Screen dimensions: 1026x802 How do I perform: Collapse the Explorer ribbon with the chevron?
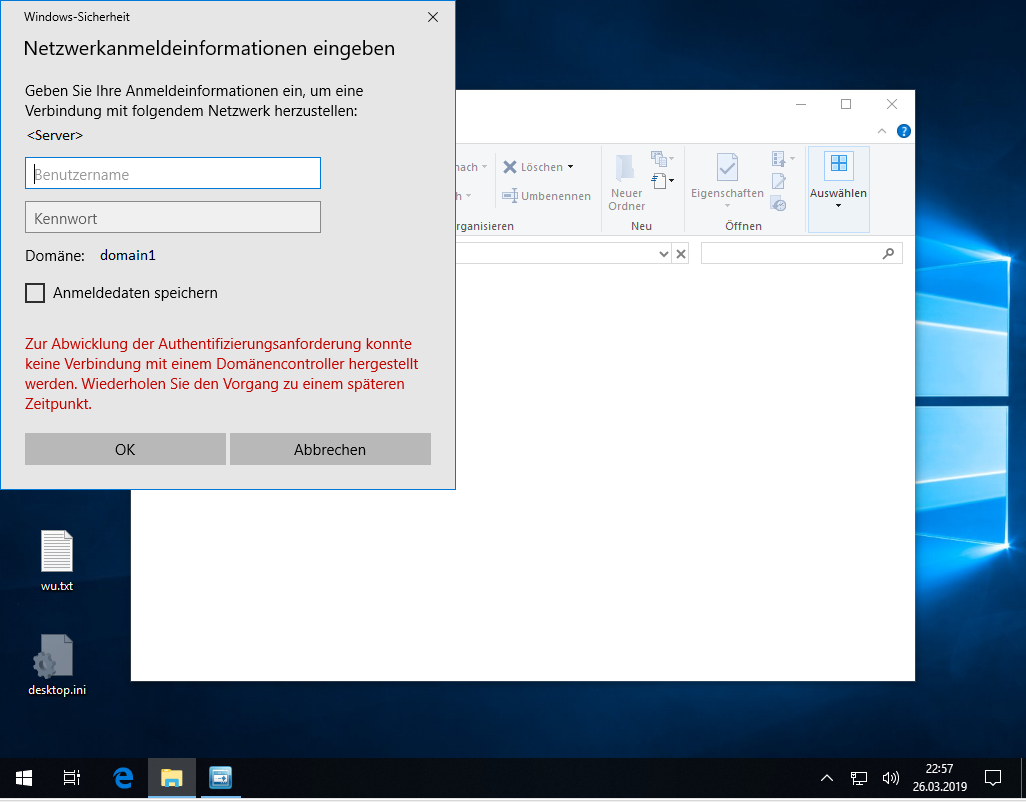pos(882,131)
